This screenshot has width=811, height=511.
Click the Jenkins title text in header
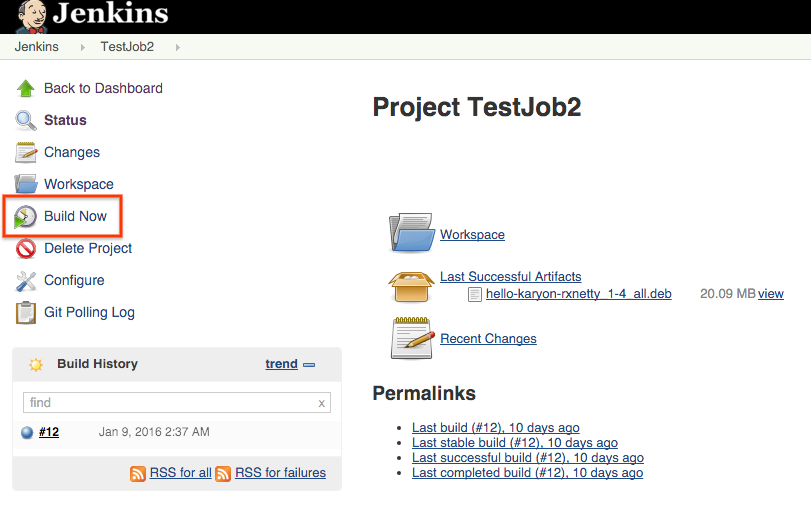(x=111, y=12)
